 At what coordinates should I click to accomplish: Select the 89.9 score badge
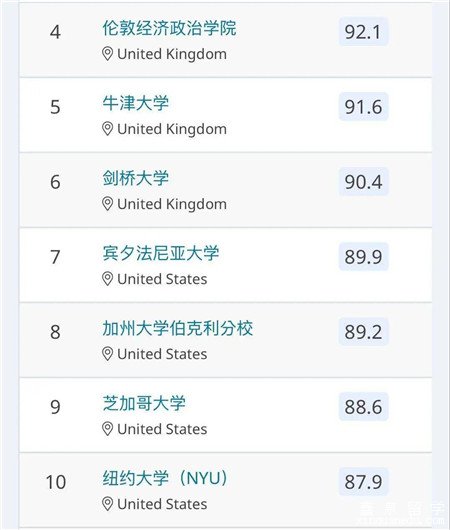click(363, 257)
